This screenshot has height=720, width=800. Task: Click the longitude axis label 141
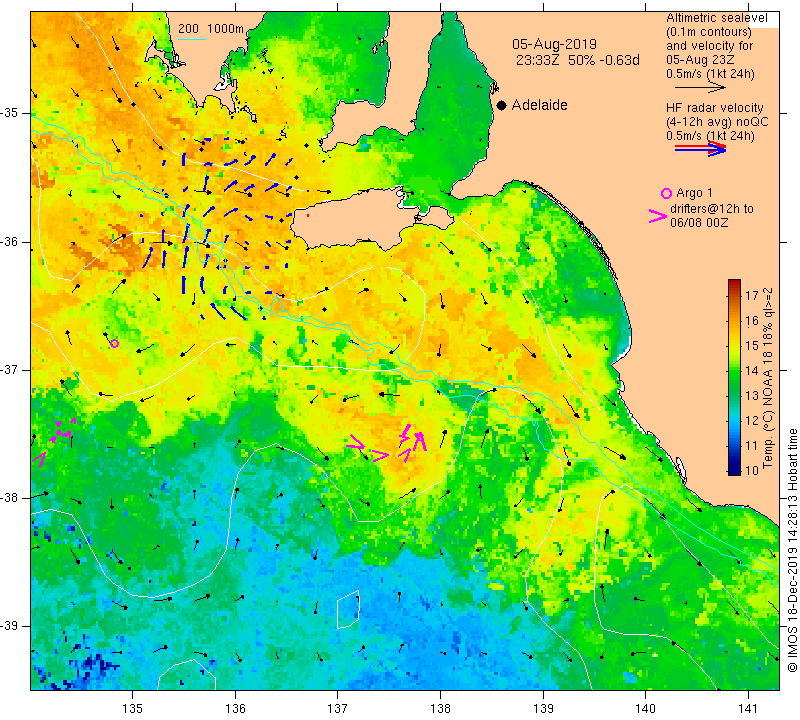748,708
